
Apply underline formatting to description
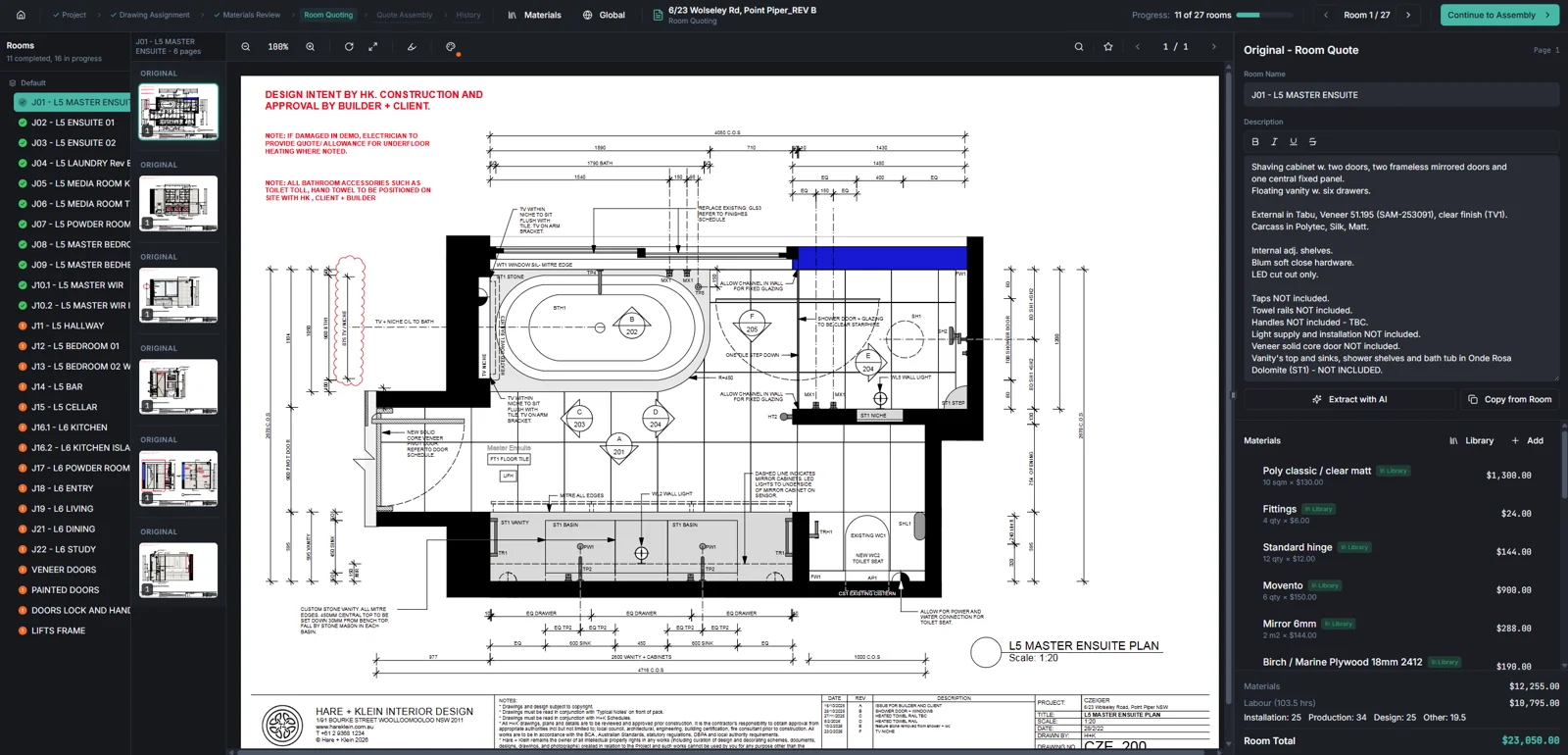(1294, 141)
